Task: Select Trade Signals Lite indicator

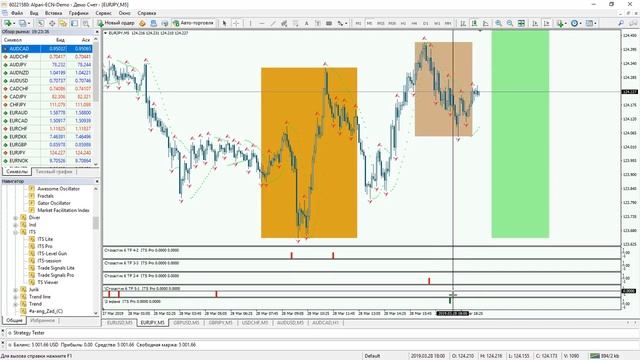Action: pos(56,268)
